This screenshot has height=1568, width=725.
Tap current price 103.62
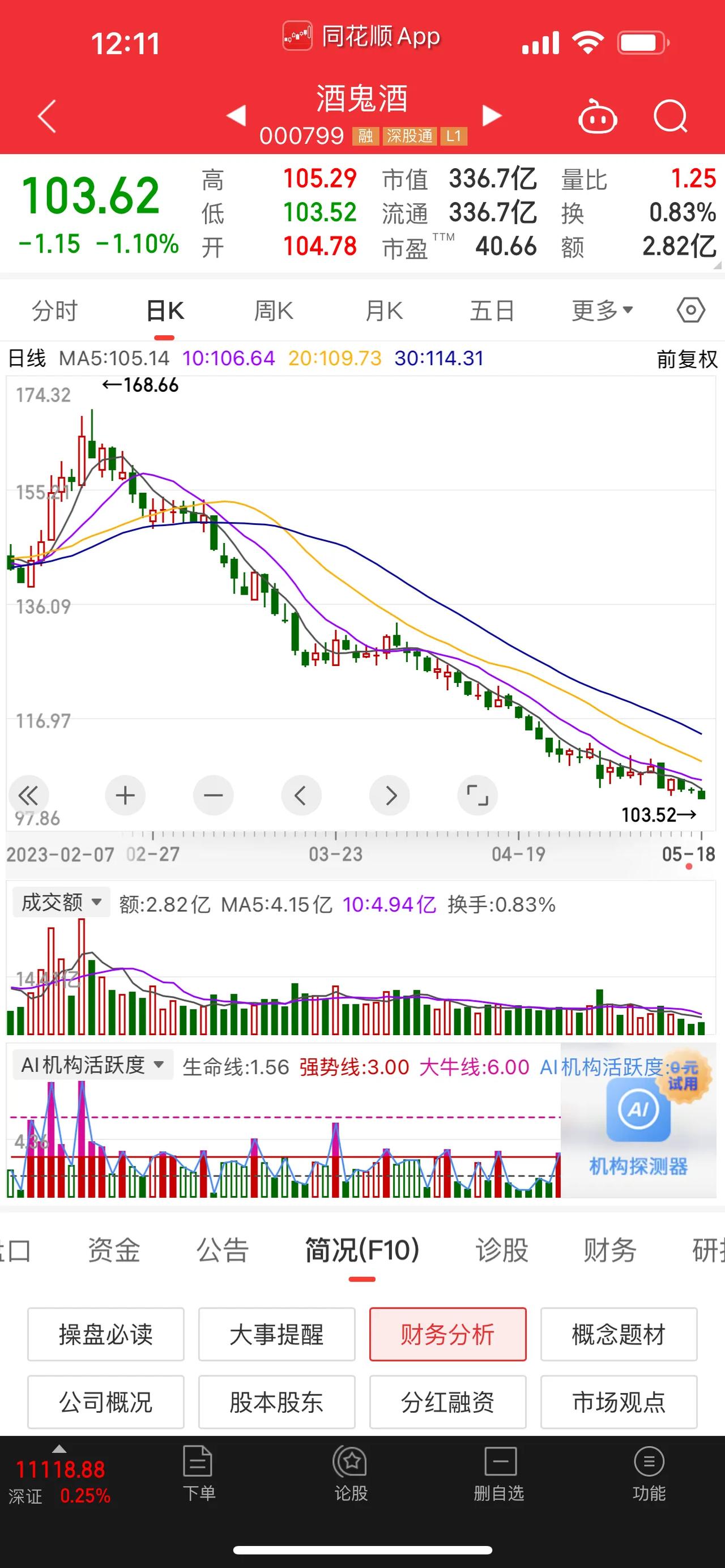click(91, 195)
